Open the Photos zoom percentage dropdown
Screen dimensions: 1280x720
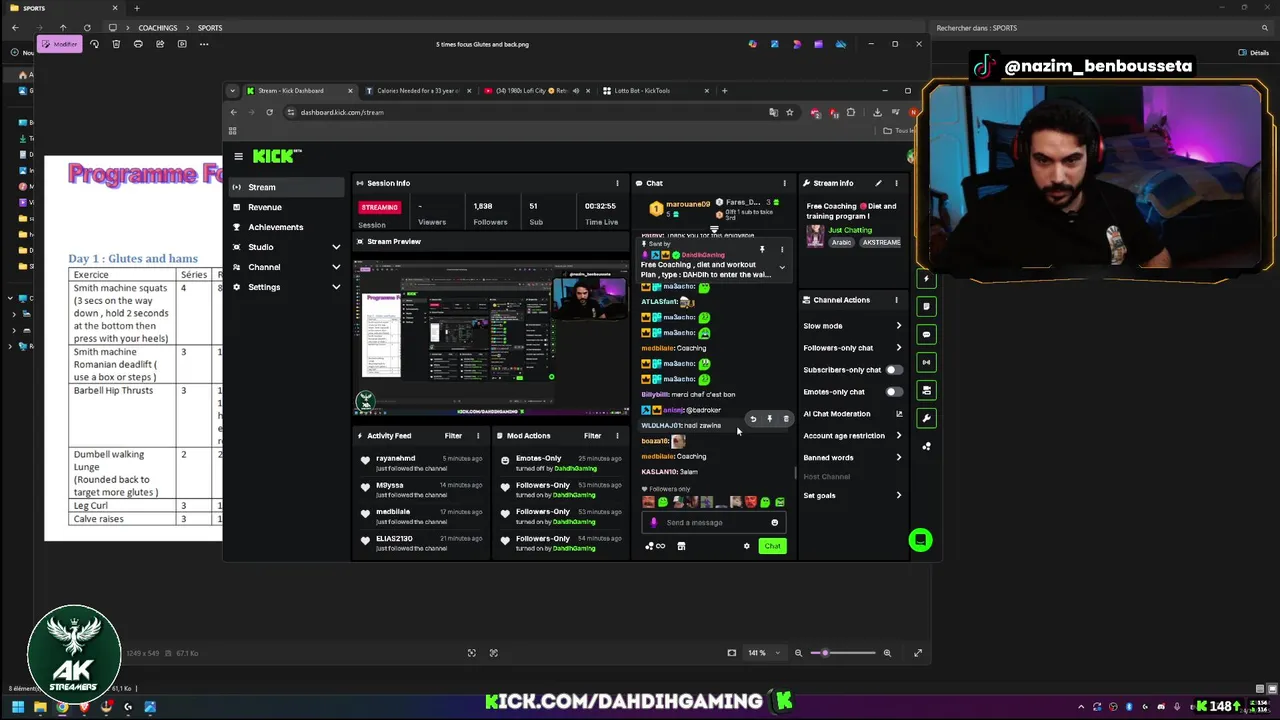[x=763, y=653]
